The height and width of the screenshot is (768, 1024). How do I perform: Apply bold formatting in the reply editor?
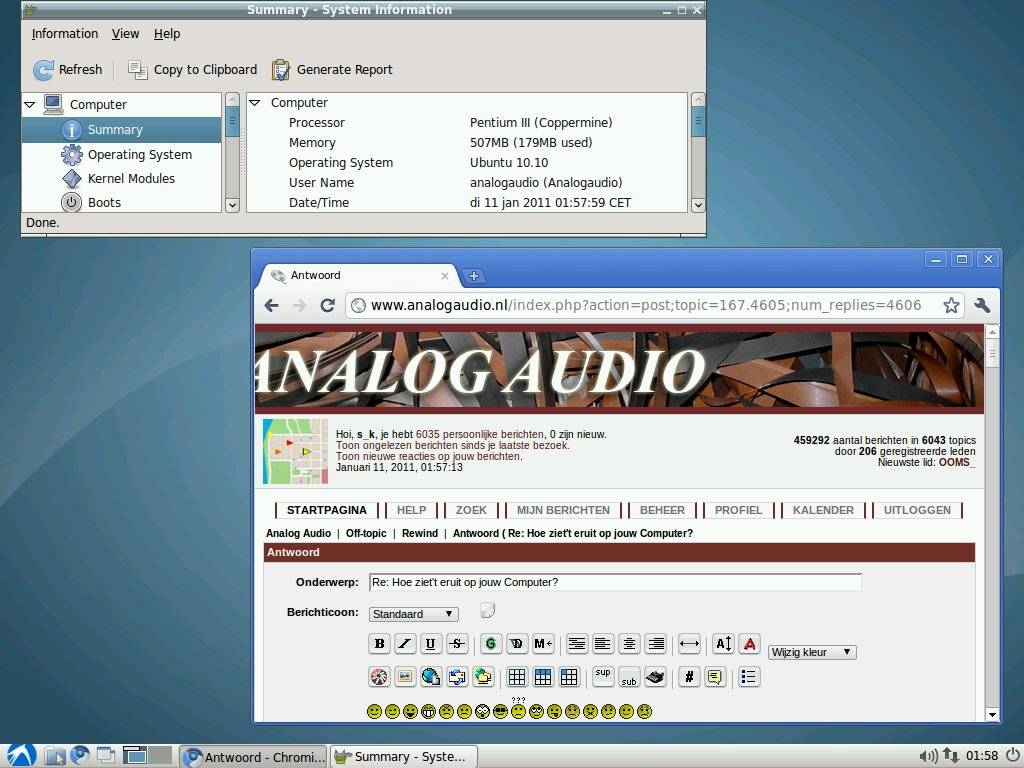click(379, 644)
